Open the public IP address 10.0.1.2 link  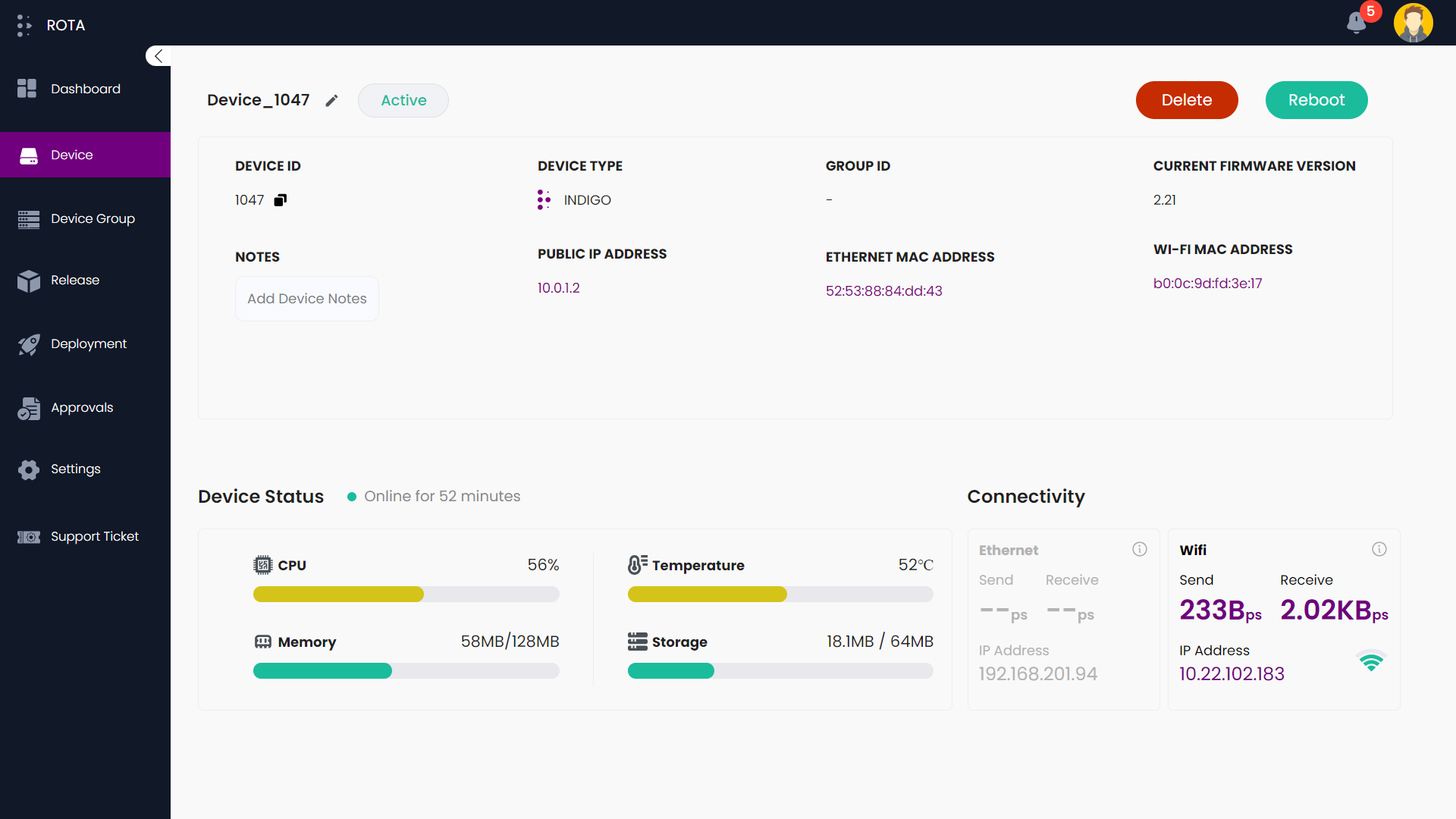pos(559,288)
